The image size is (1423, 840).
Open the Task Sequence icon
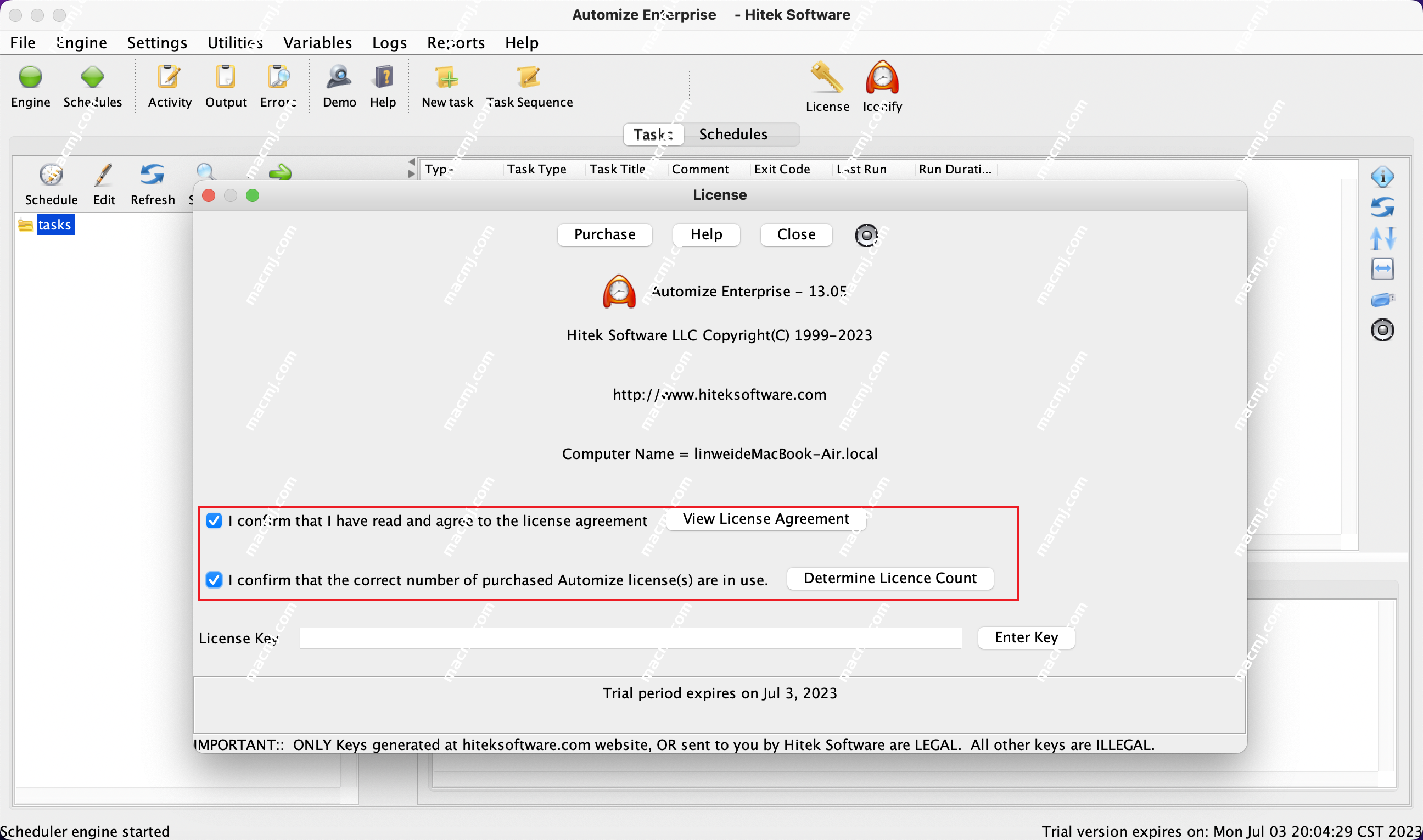[x=529, y=77]
